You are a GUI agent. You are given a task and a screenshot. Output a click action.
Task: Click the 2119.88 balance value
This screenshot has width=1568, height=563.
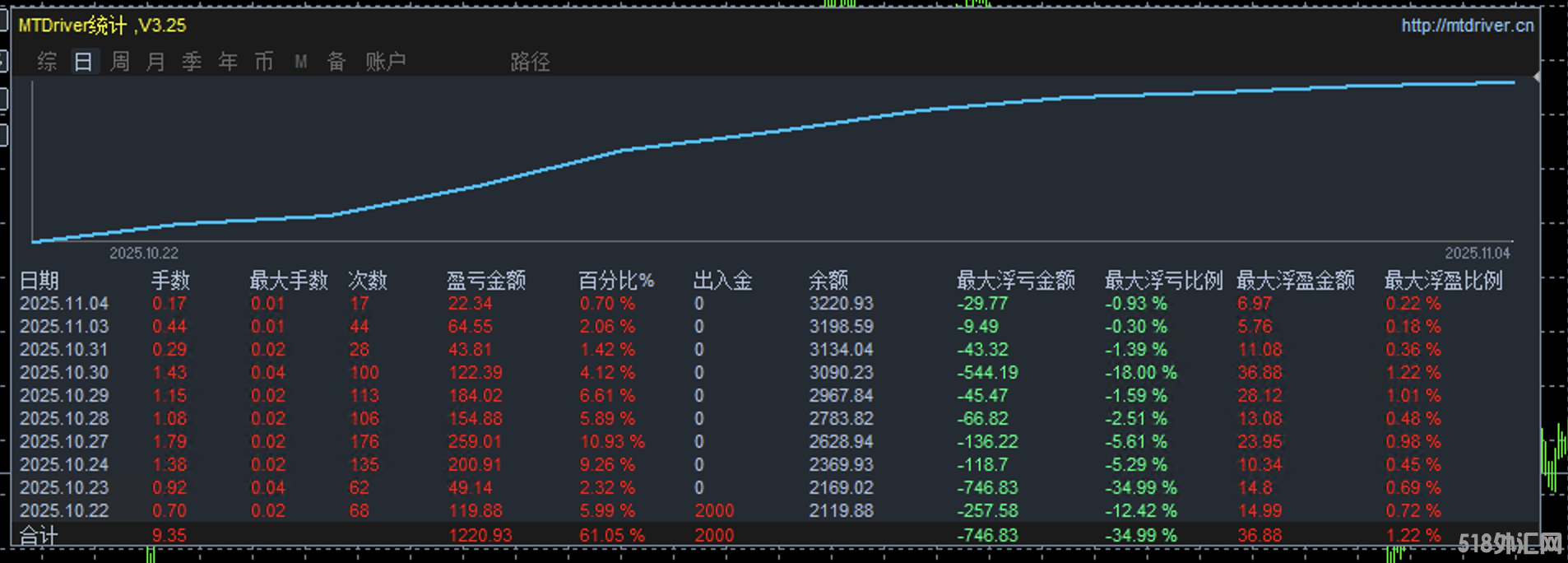coord(841,511)
